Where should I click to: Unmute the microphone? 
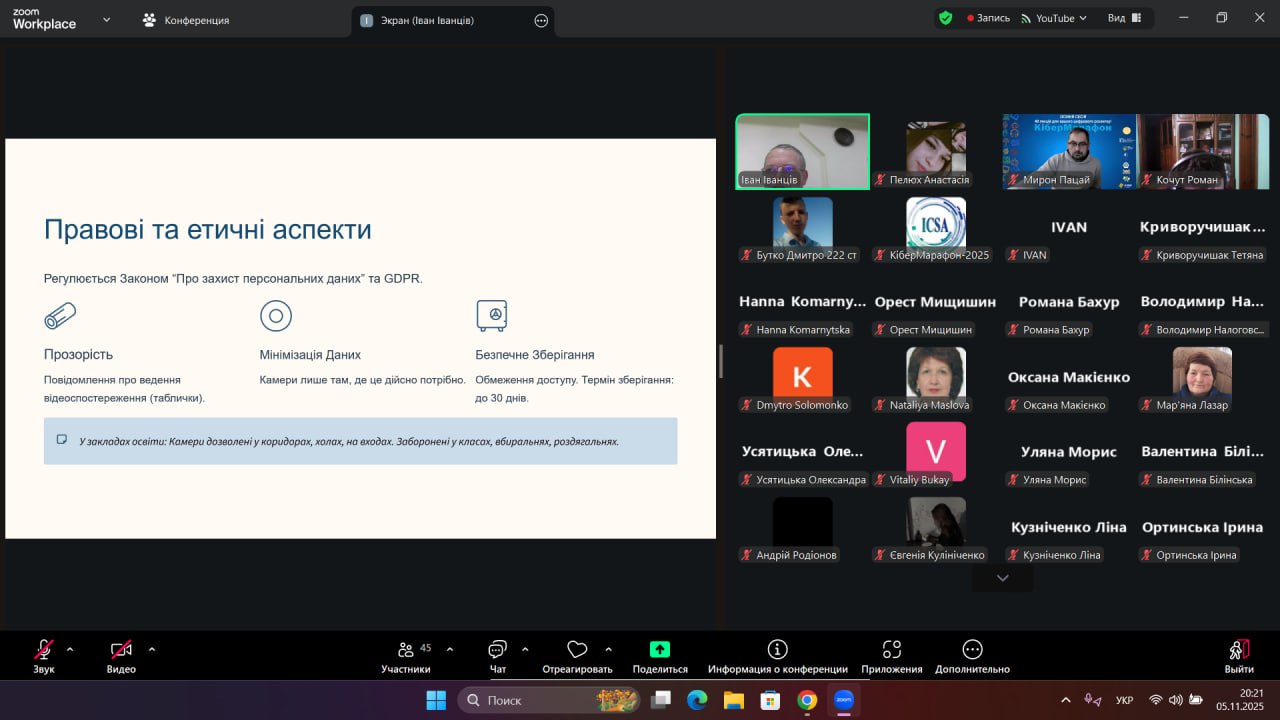(44, 650)
